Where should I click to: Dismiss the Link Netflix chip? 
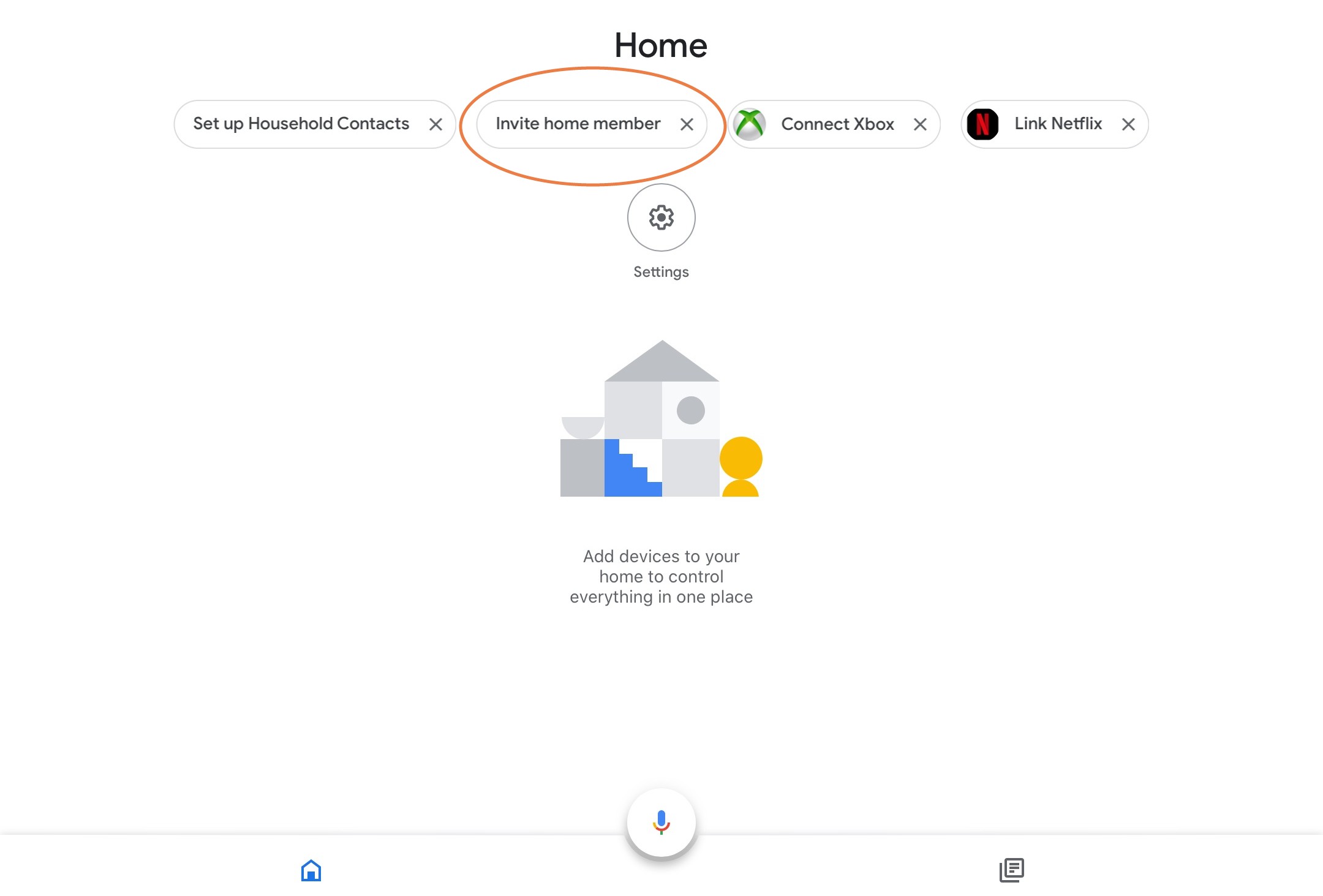(1128, 123)
